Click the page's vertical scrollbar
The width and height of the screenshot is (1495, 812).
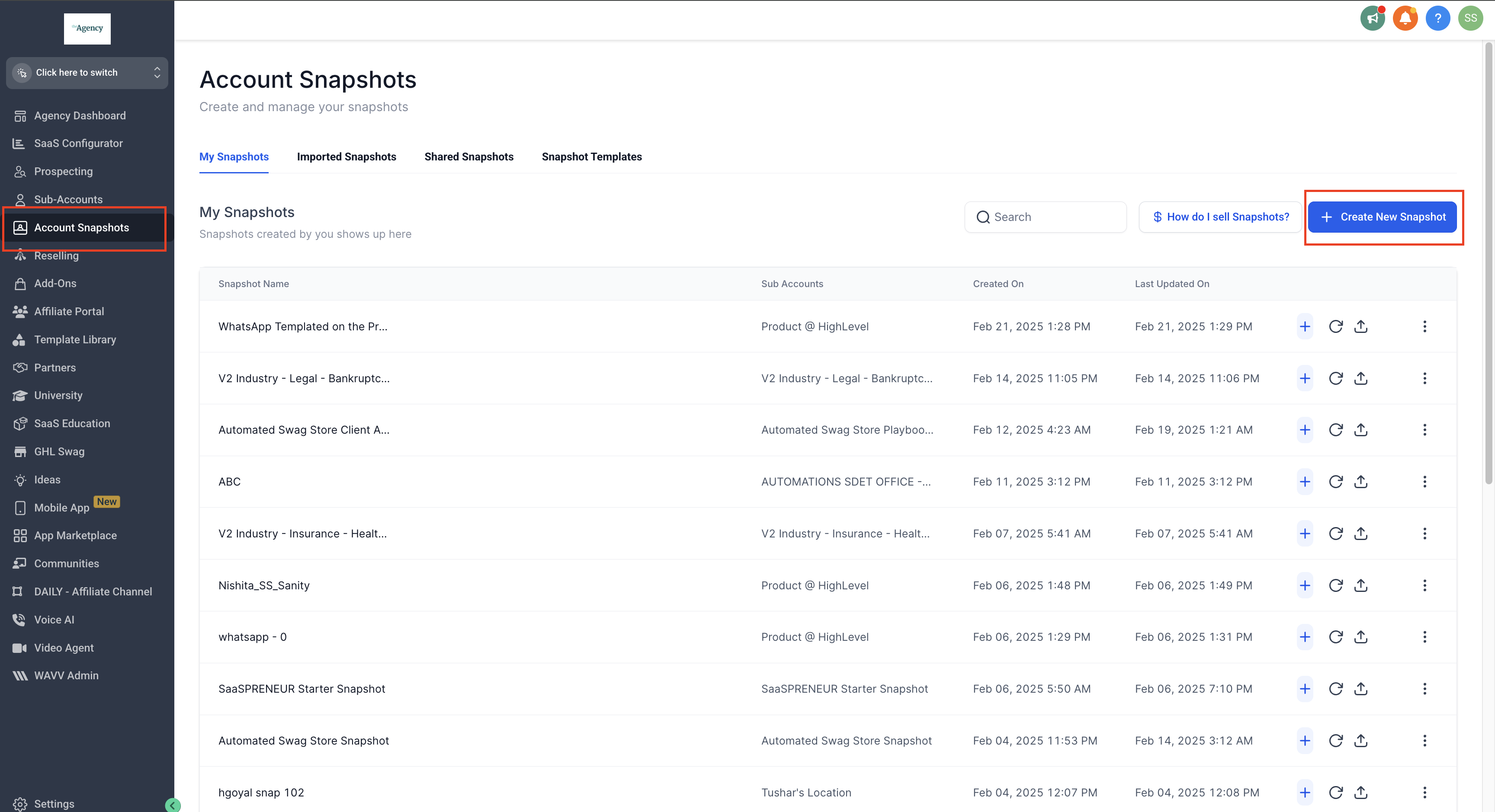coord(1489,261)
